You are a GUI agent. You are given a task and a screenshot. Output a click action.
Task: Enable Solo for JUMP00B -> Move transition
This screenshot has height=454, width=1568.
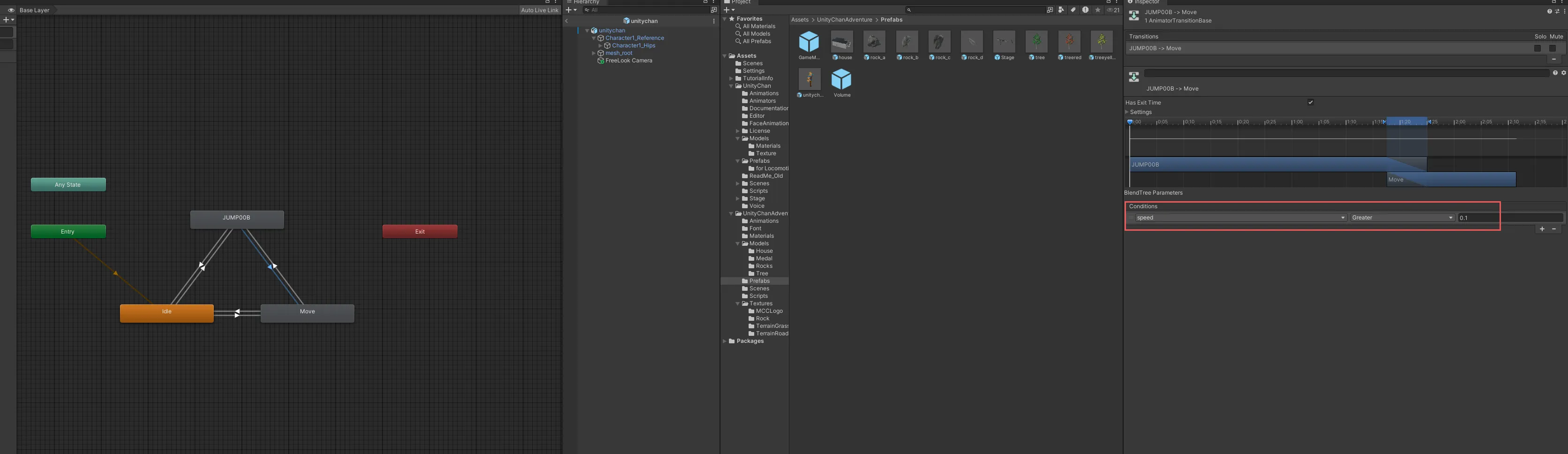(1538, 48)
